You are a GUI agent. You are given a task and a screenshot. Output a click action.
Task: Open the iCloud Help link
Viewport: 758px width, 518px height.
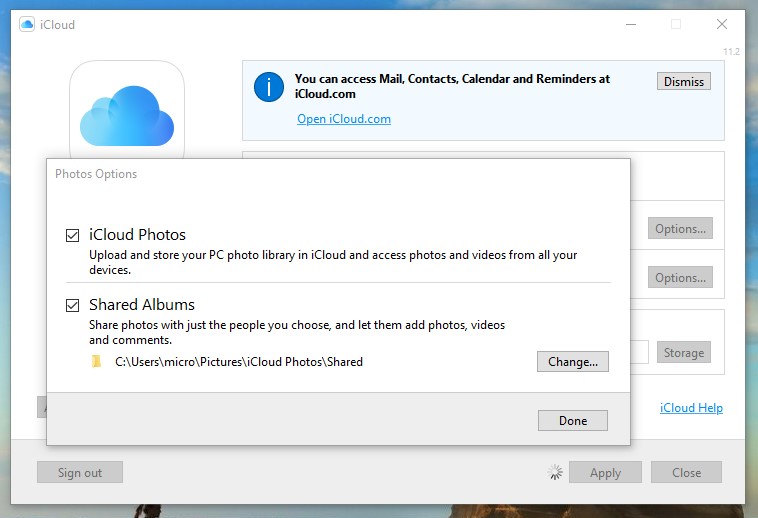pos(691,408)
